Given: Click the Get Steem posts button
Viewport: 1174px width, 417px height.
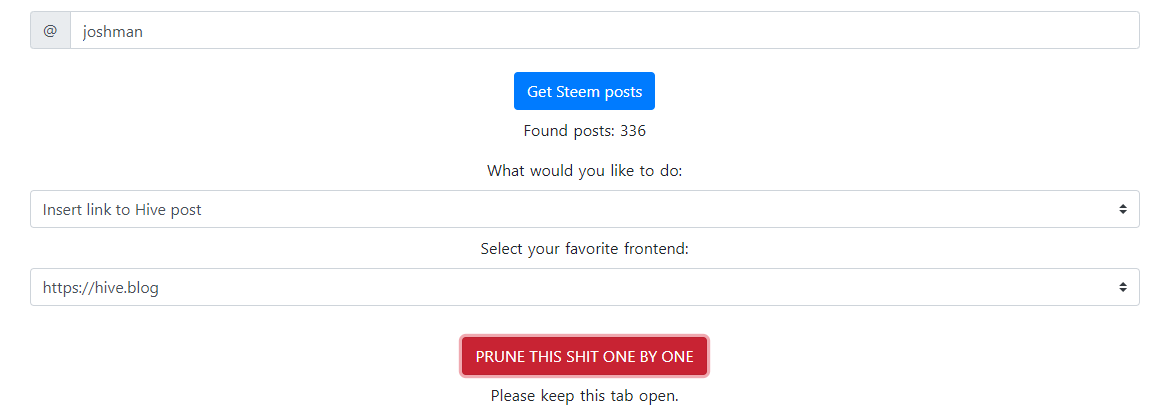Looking at the screenshot, I should pos(585,91).
